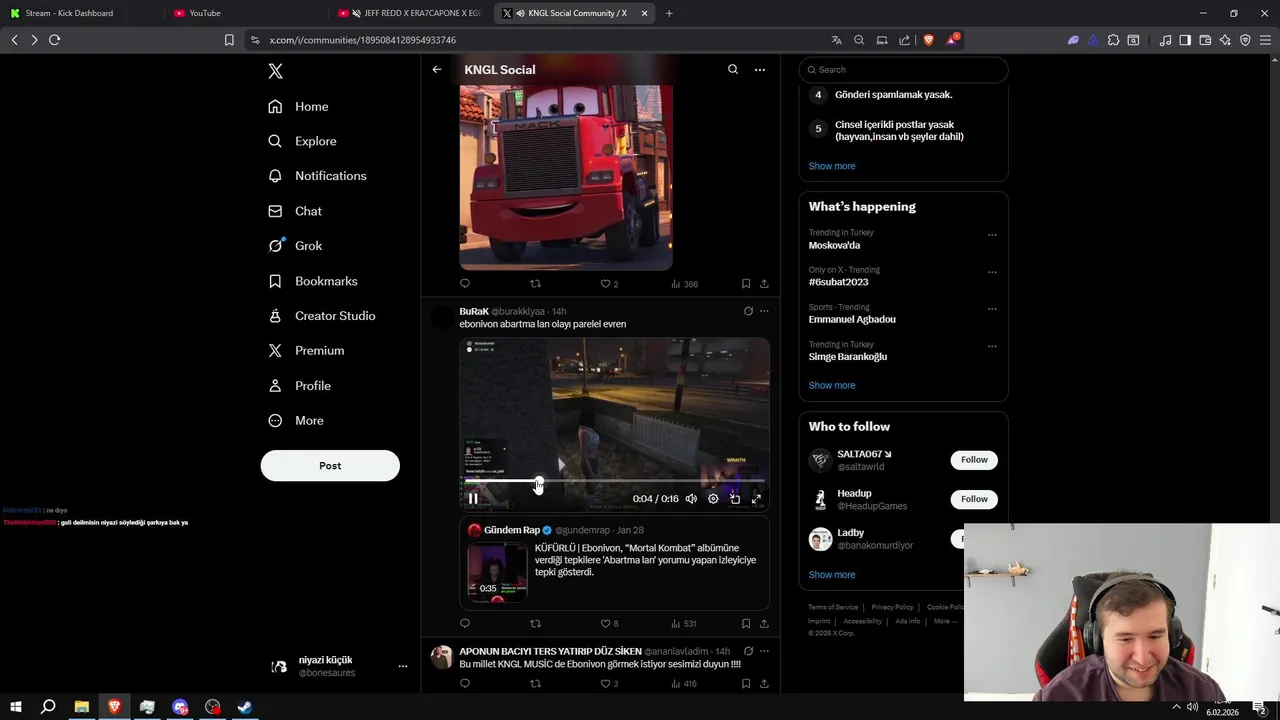Image resolution: width=1280 pixels, height=720 pixels.
Task: Open Explore page
Action: click(303, 142)
